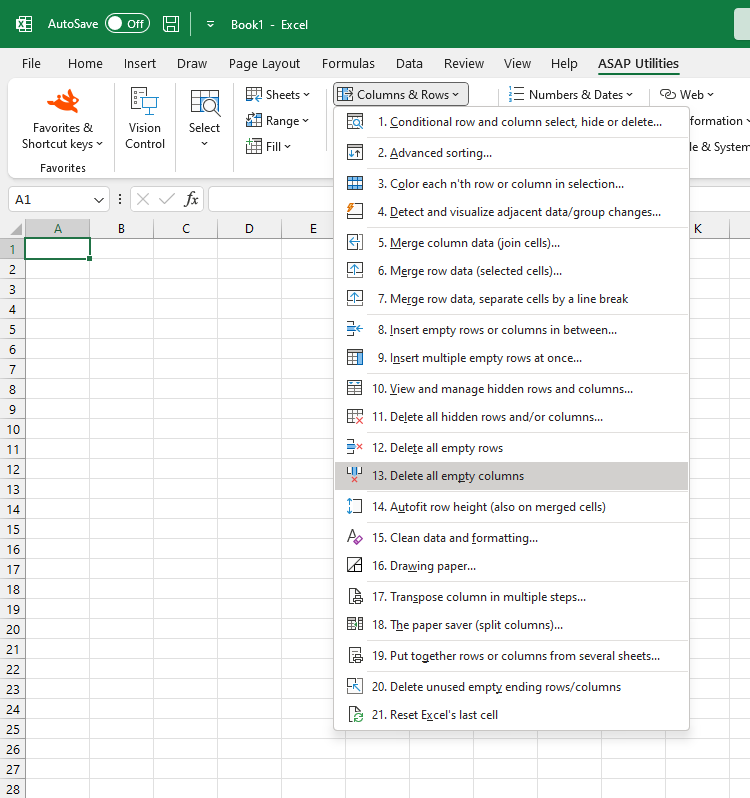This screenshot has width=750, height=798.
Task: Select column B header
Action: tap(121, 229)
